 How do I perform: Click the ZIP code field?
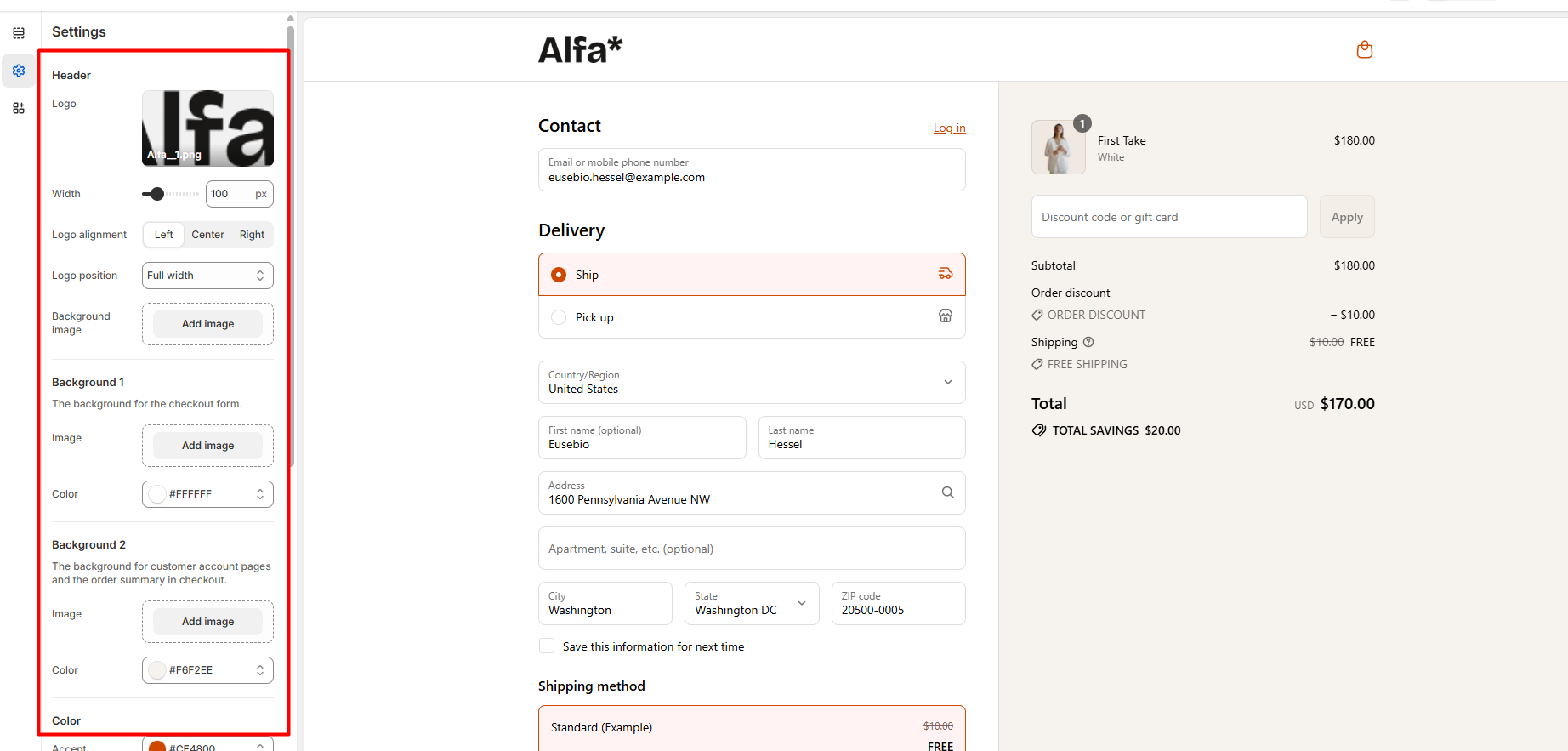pos(898,603)
